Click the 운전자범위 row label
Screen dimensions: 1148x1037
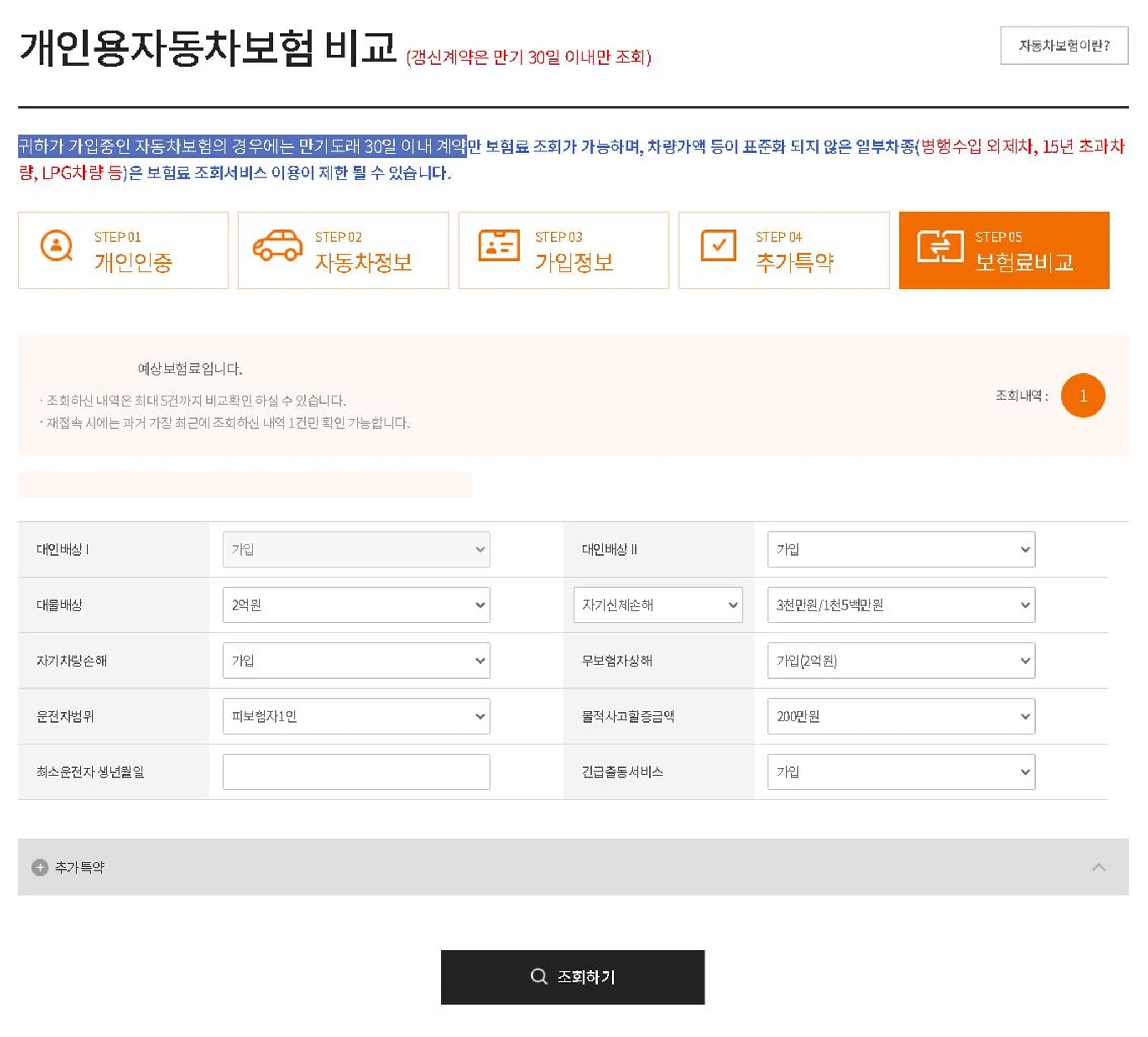65,716
